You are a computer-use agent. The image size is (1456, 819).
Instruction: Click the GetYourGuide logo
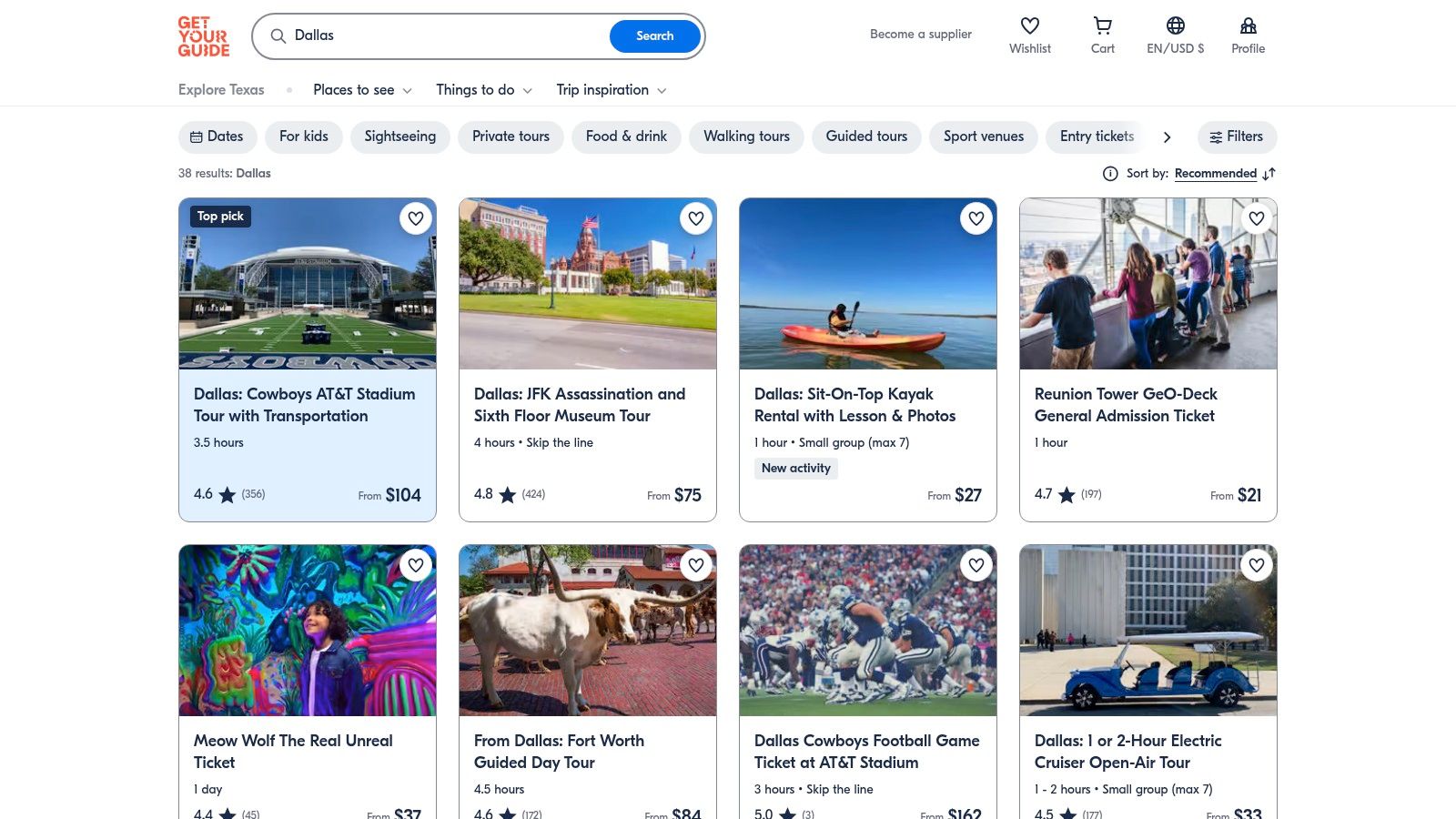[203, 35]
